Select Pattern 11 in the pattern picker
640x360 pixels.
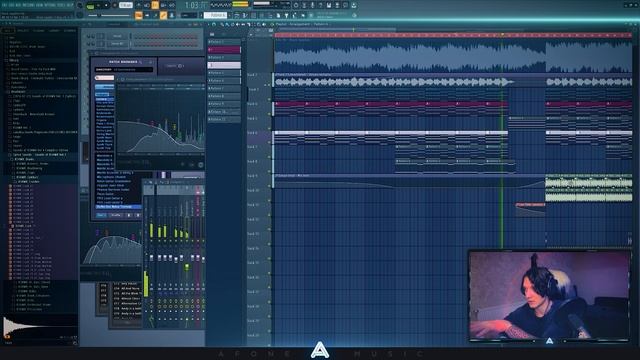[x=224, y=120]
